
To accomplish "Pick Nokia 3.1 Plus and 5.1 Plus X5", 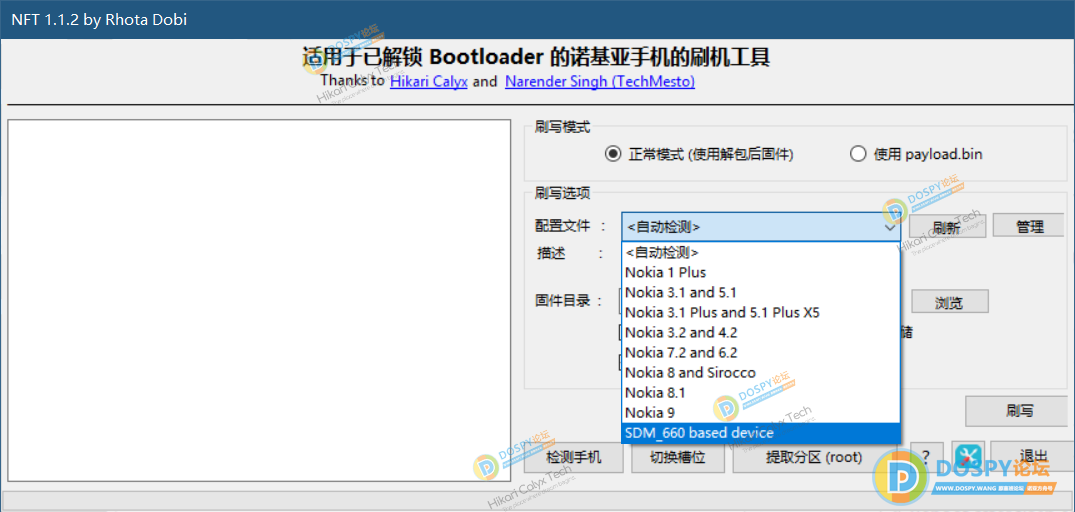I will click(x=760, y=313).
